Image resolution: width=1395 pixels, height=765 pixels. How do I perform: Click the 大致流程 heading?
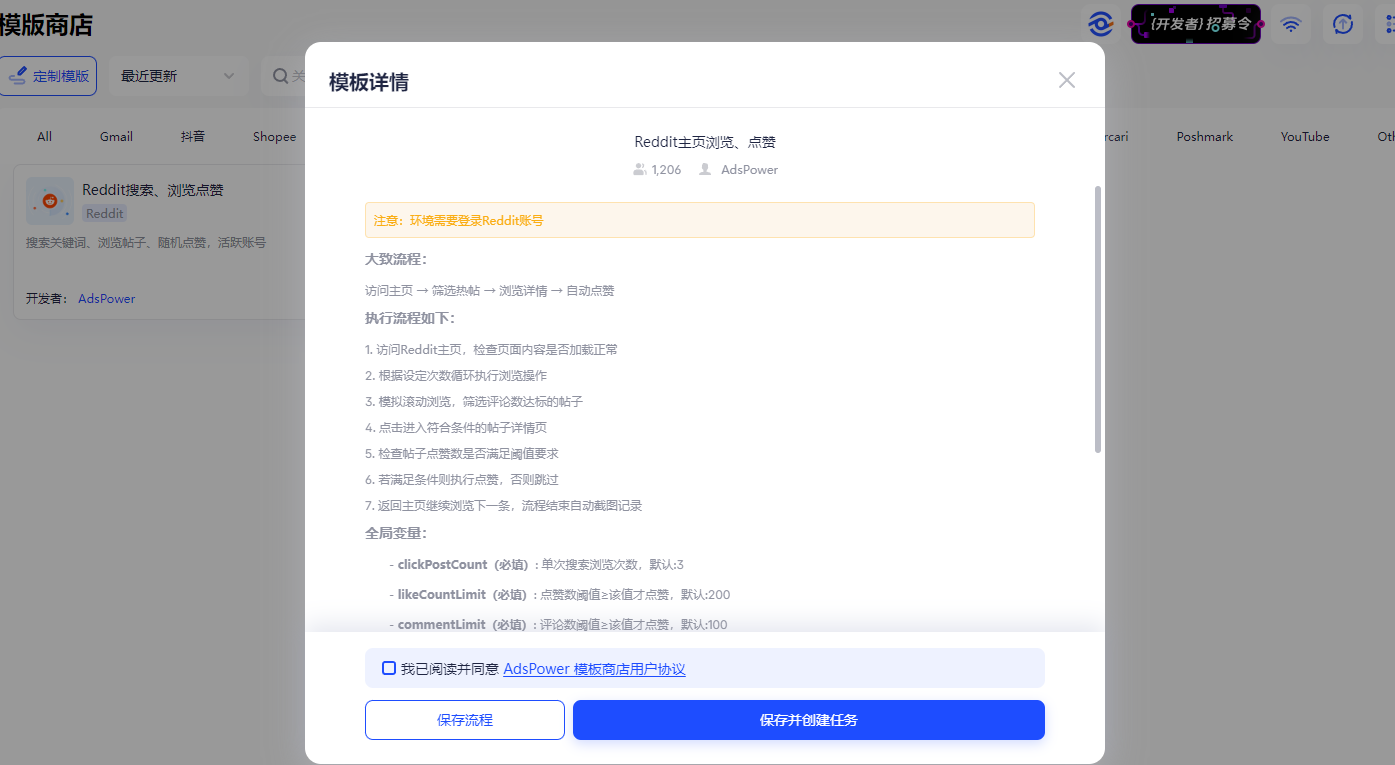(x=396, y=259)
